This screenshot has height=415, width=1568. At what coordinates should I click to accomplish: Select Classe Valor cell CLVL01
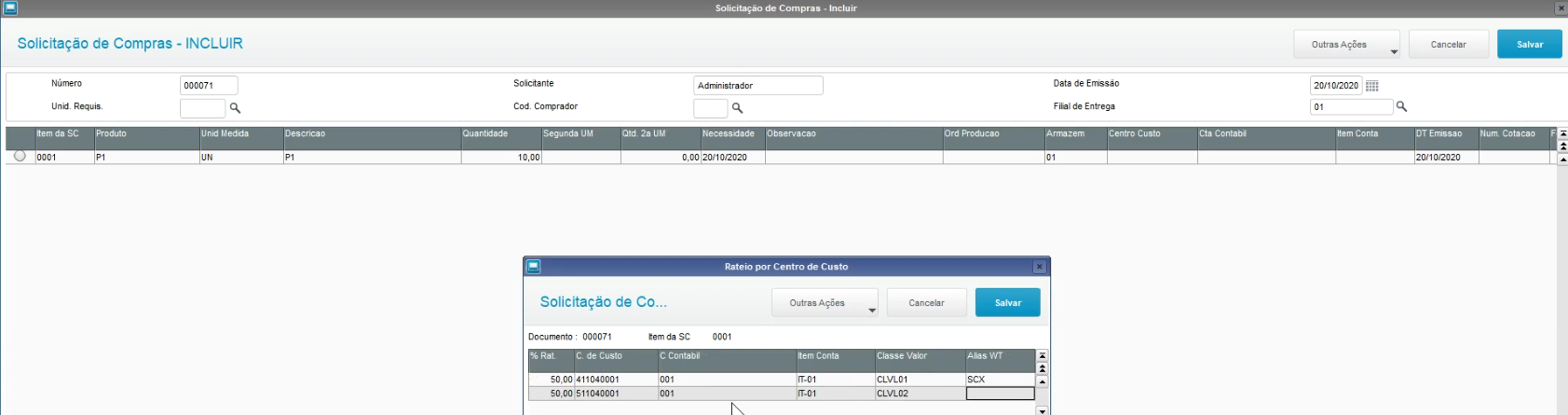click(920, 380)
